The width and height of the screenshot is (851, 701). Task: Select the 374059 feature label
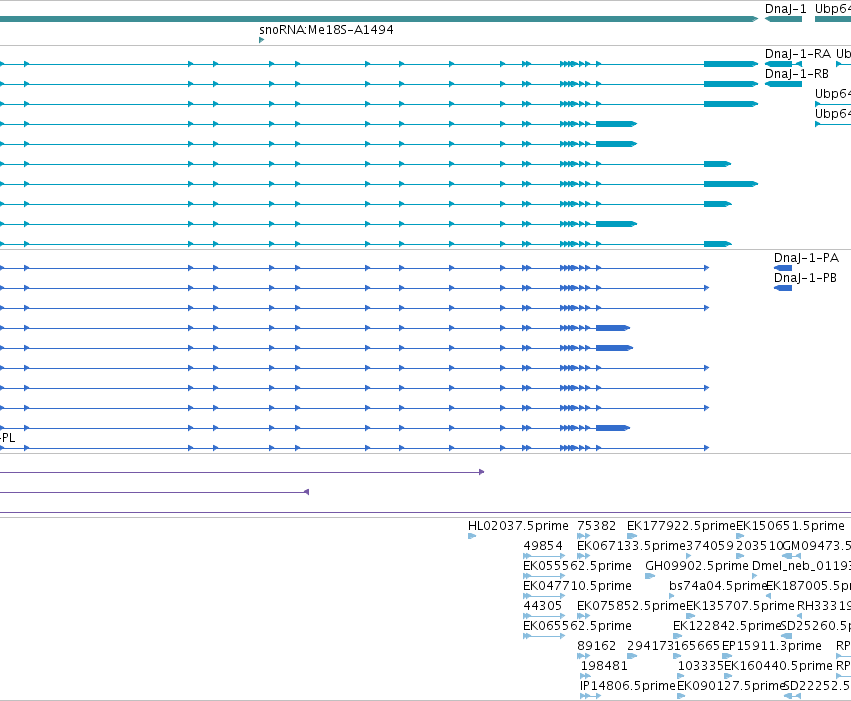tap(710, 546)
